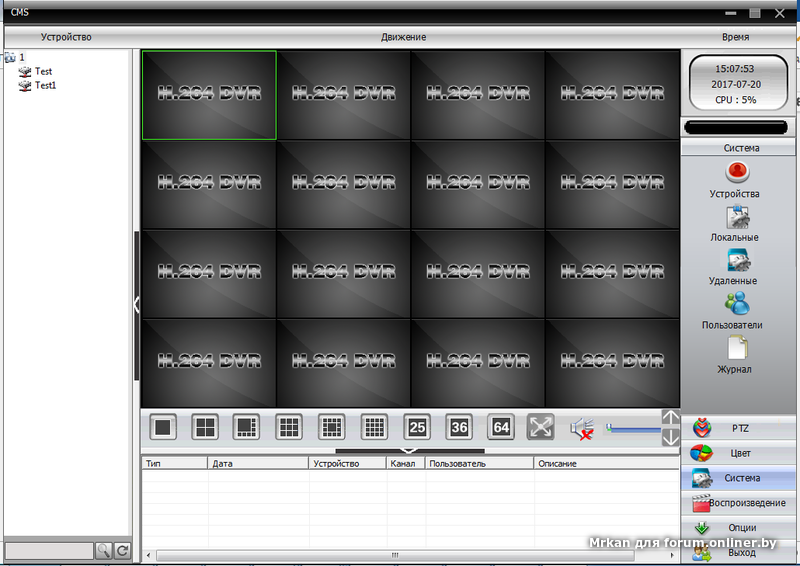Open the Опции options panel
The height and width of the screenshot is (566, 800).
click(738, 527)
